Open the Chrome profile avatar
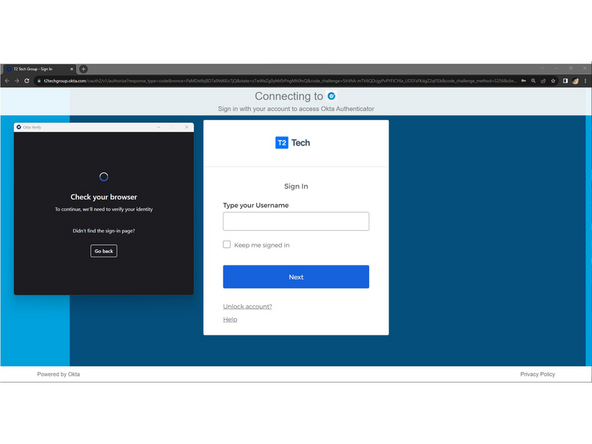The image size is (592, 444). pyautogui.click(x=575, y=81)
